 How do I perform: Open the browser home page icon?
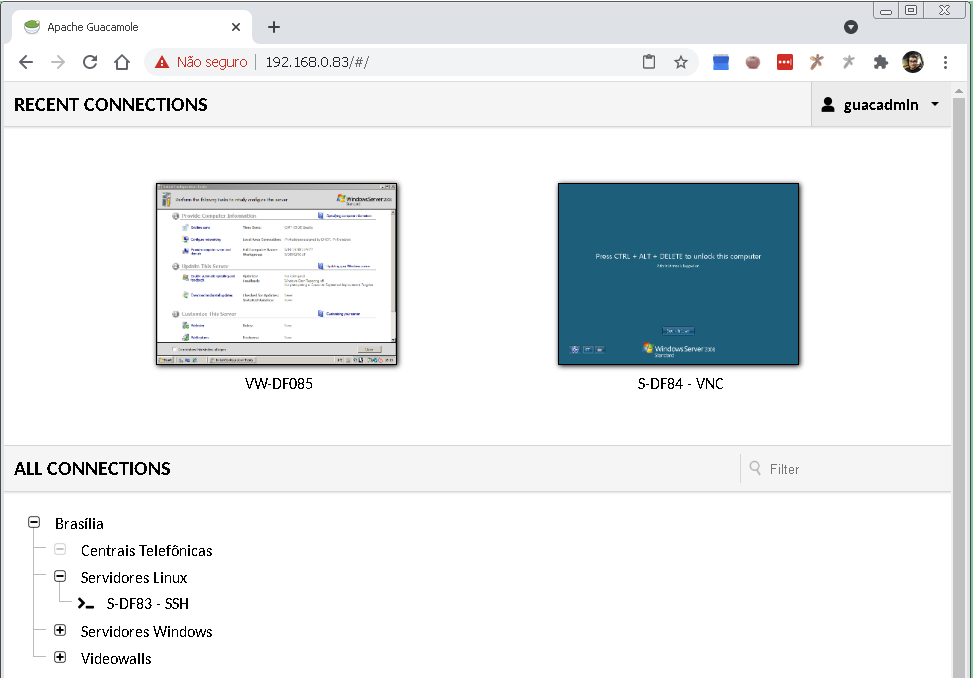(122, 62)
